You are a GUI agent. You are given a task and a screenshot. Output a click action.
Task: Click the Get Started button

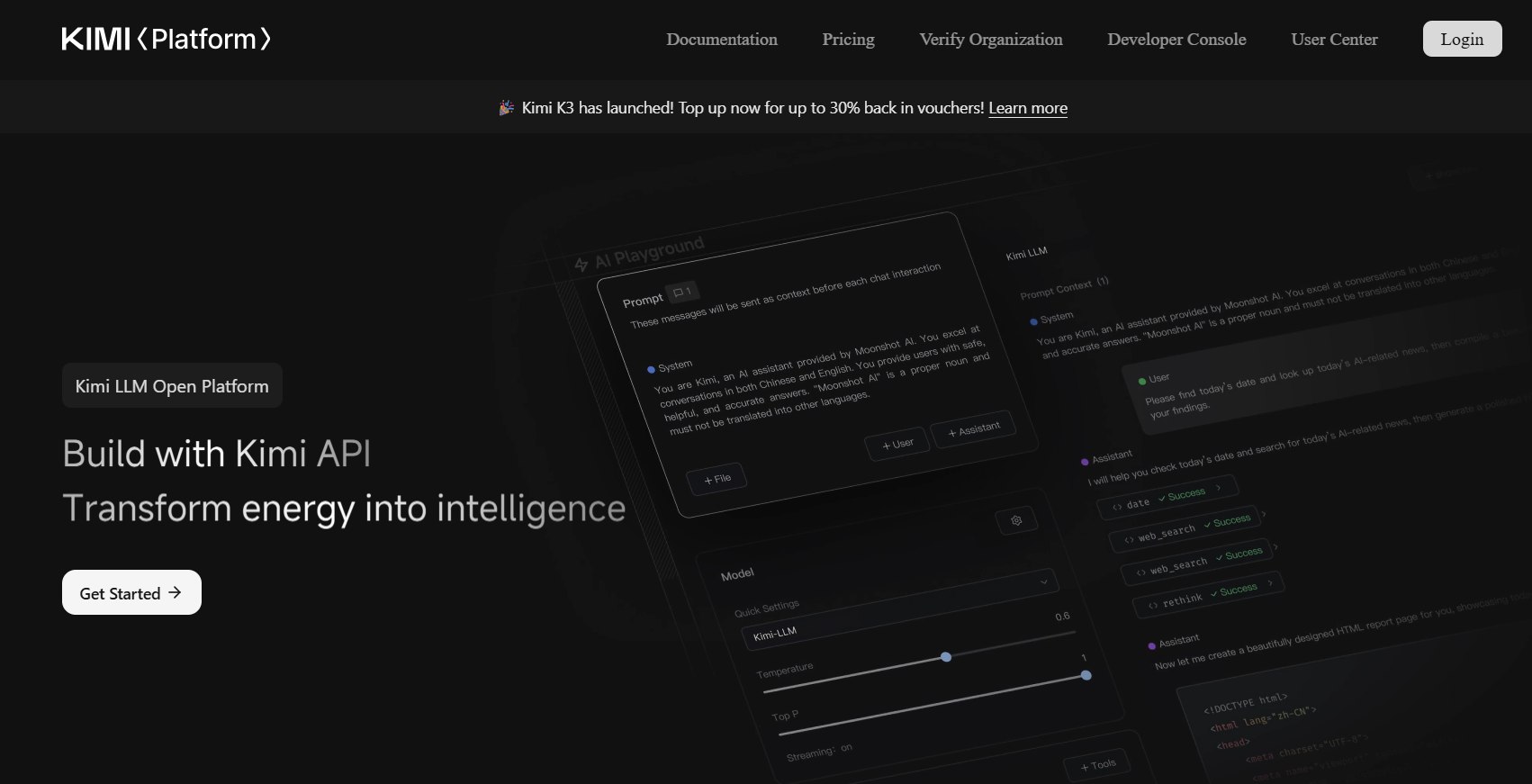pyautogui.click(x=131, y=592)
